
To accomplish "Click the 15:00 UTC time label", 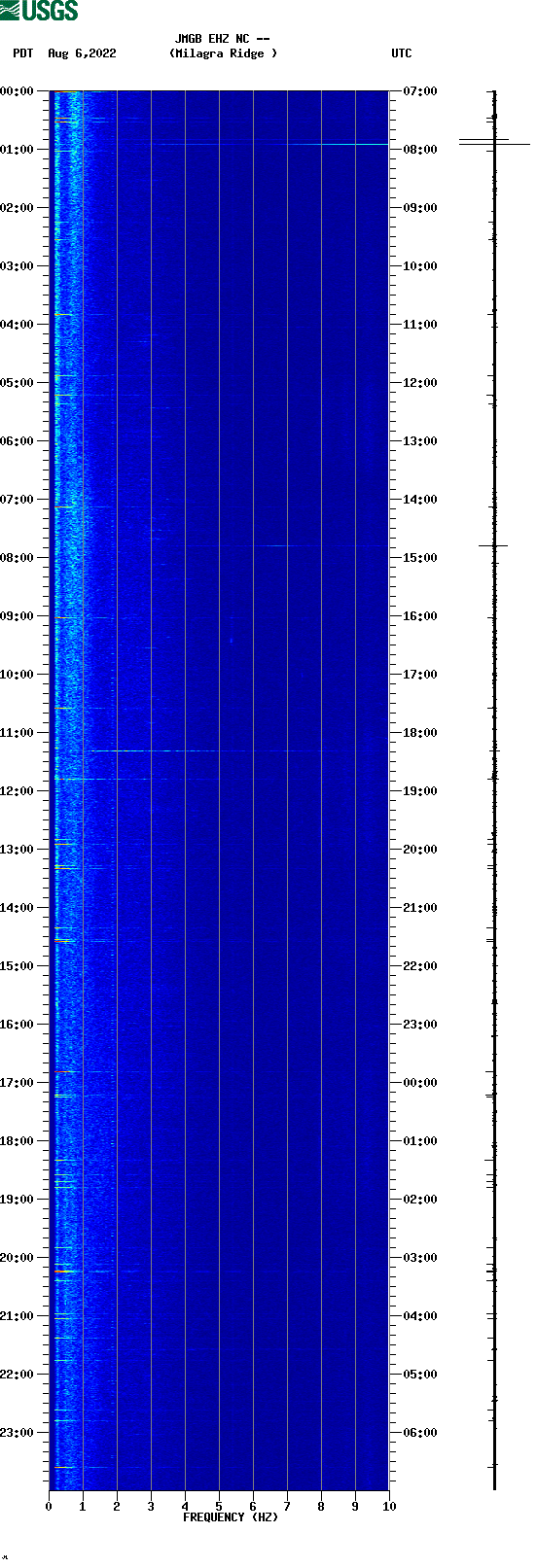I will (x=419, y=558).
